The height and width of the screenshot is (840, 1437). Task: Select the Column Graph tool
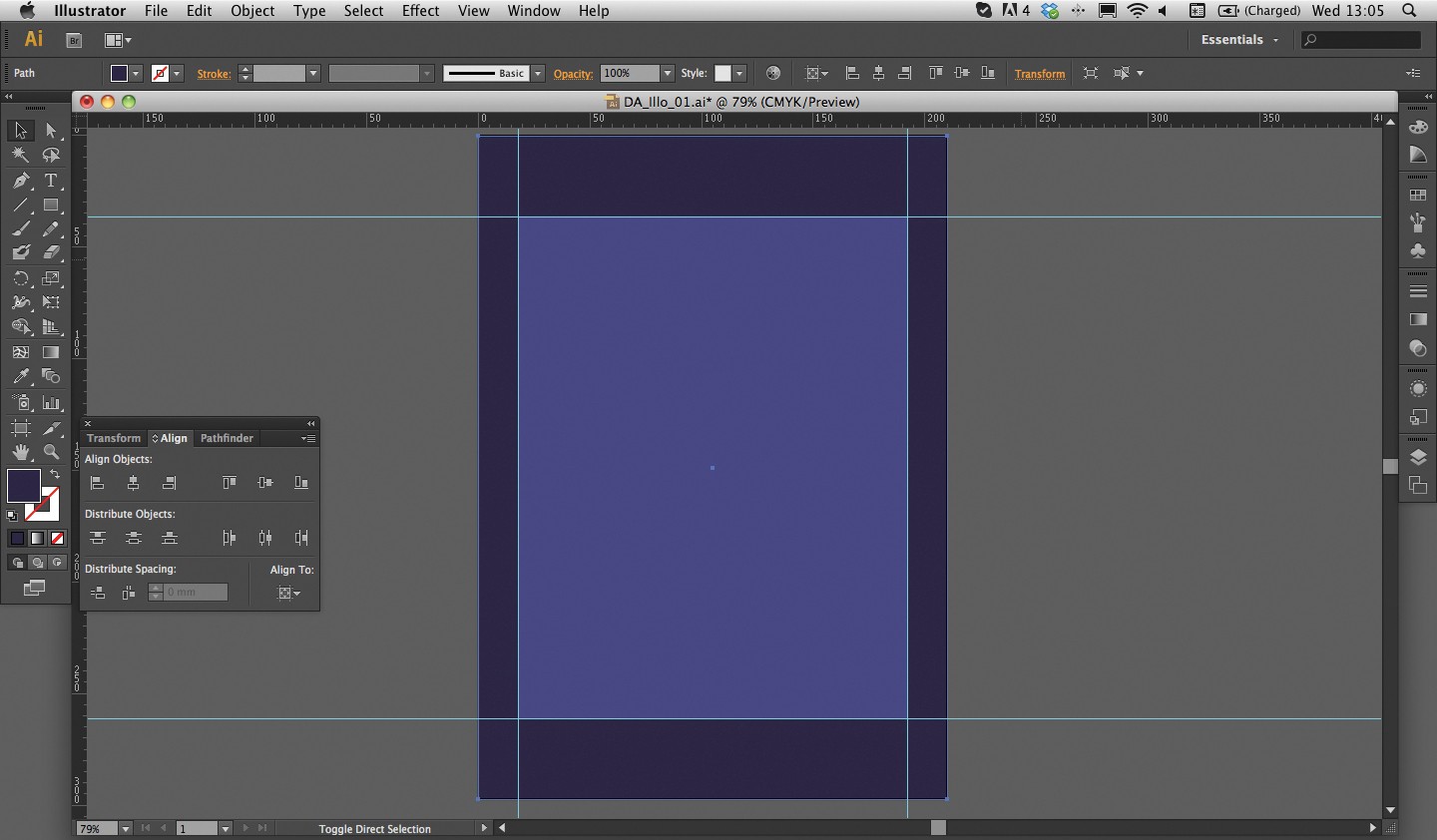[x=51, y=402]
